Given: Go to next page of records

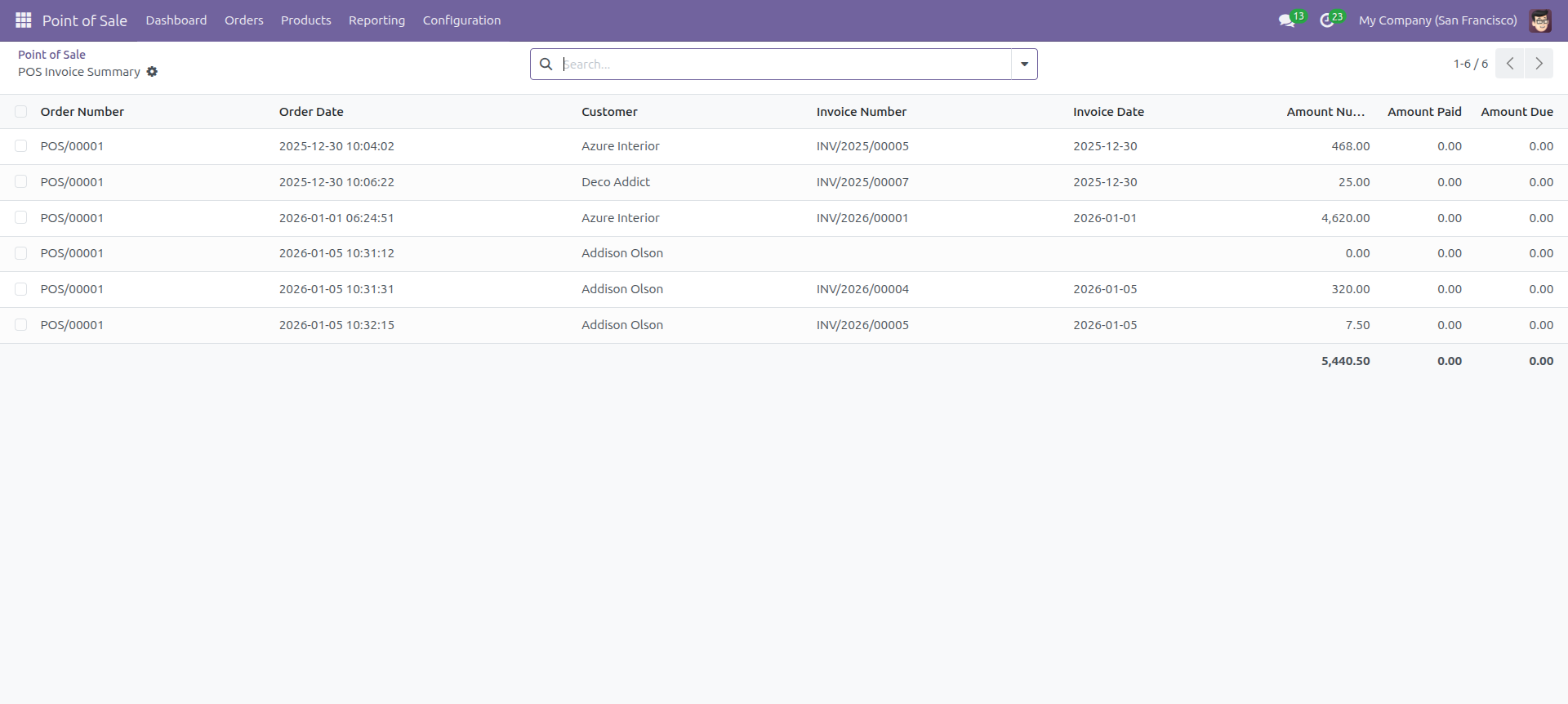Looking at the screenshot, I should 1539,64.
